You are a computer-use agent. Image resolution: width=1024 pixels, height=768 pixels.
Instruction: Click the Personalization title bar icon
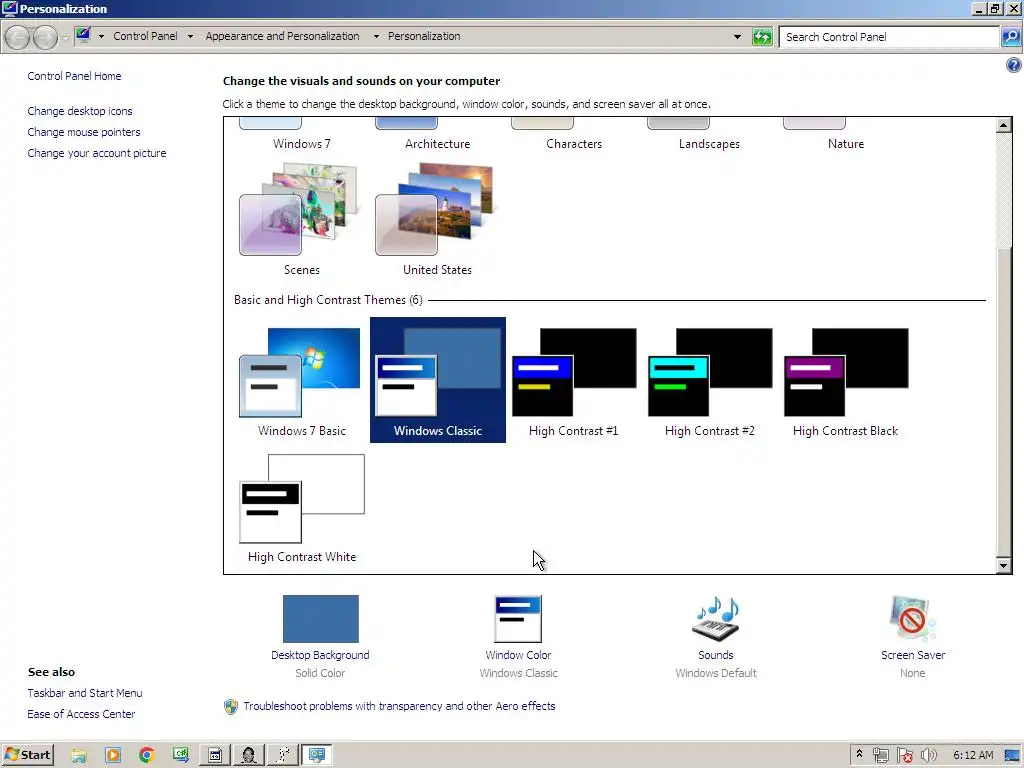[x=9, y=8]
